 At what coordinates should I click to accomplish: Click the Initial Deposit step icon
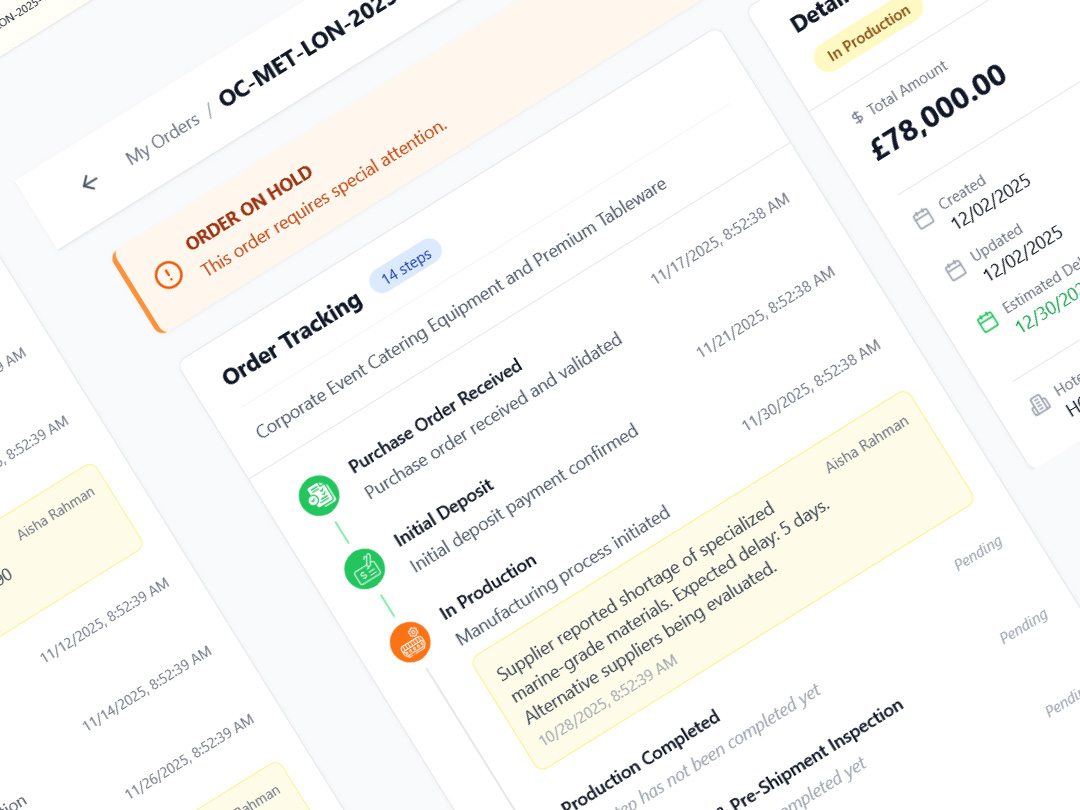pos(365,567)
